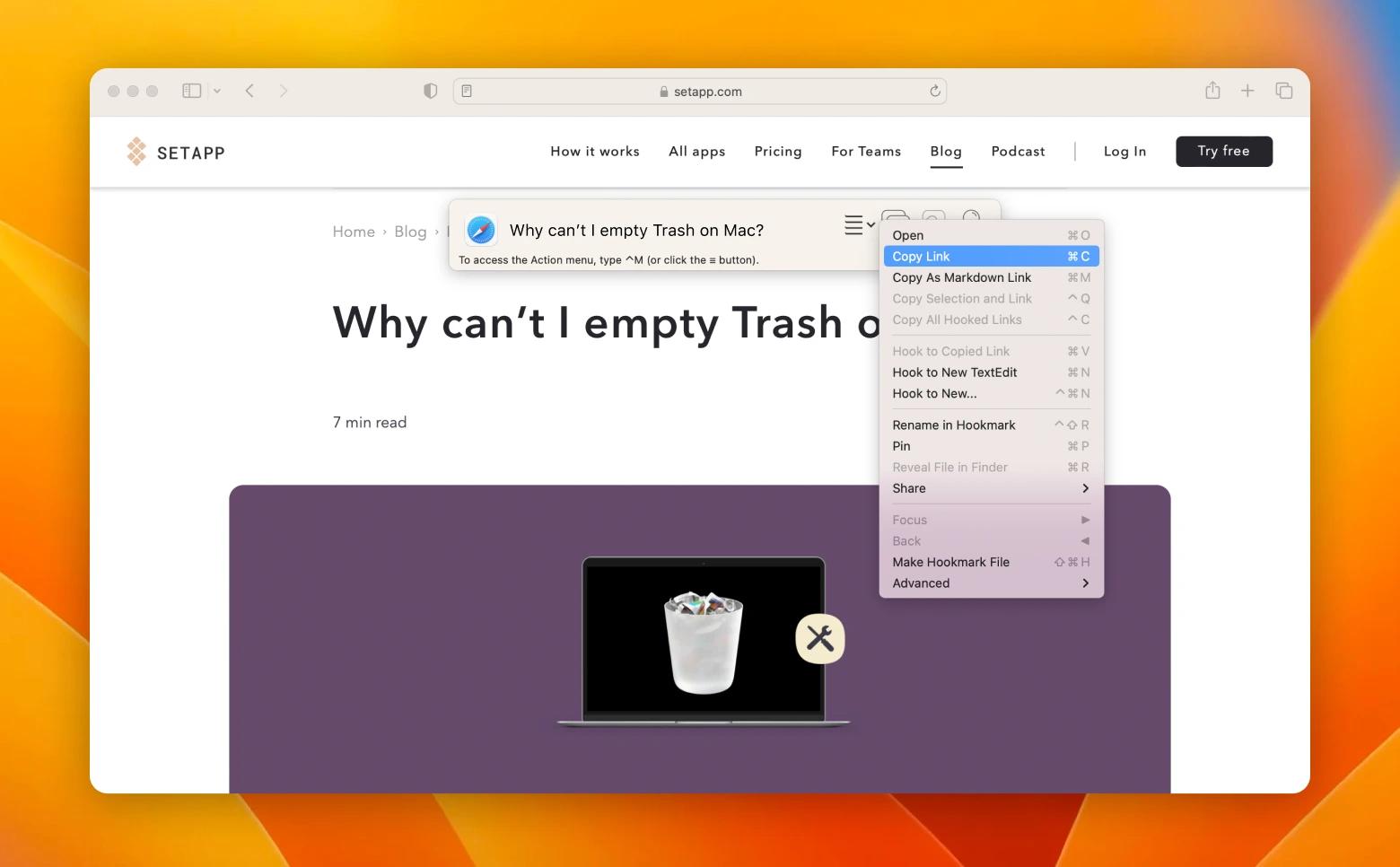Click the tools wrench badge icon
The width and height of the screenshot is (1400, 867).
click(x=820, y=639)
